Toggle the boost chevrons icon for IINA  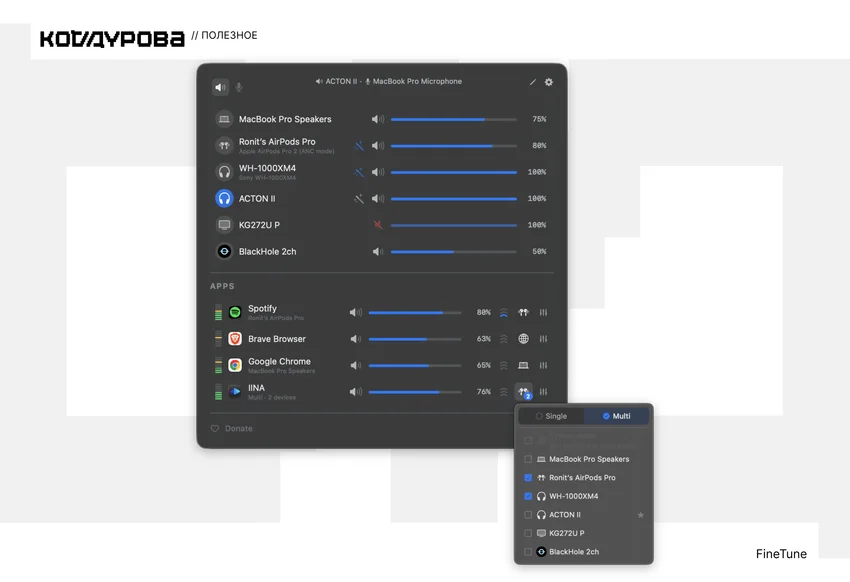pyautogui.click(x=504, y=392)
